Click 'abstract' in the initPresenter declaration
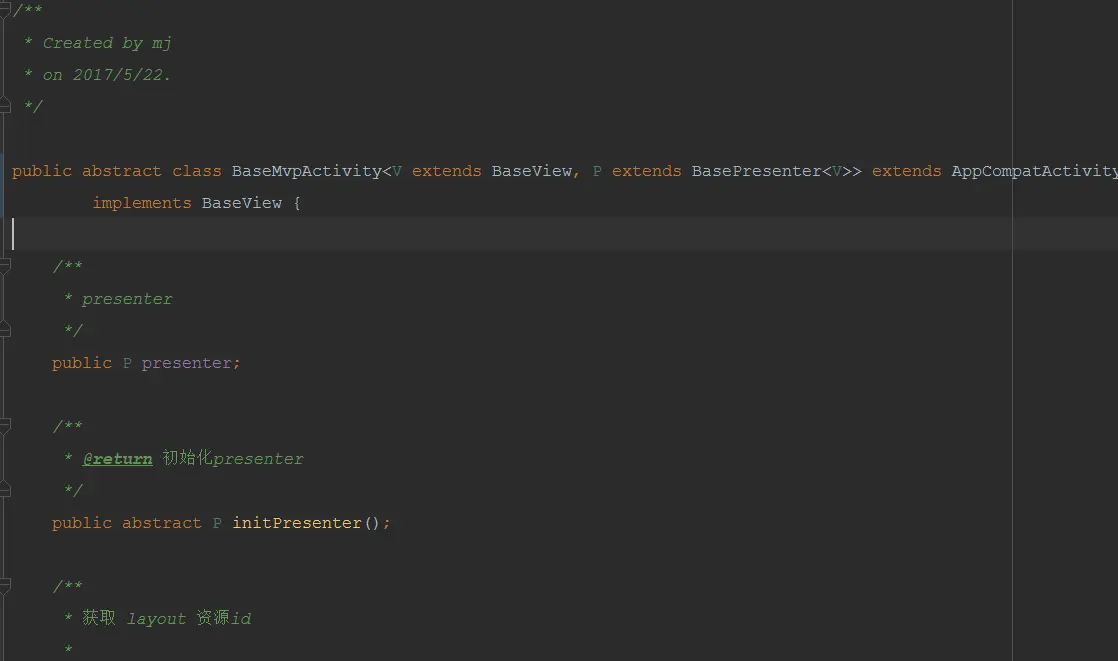 point(162,523)
